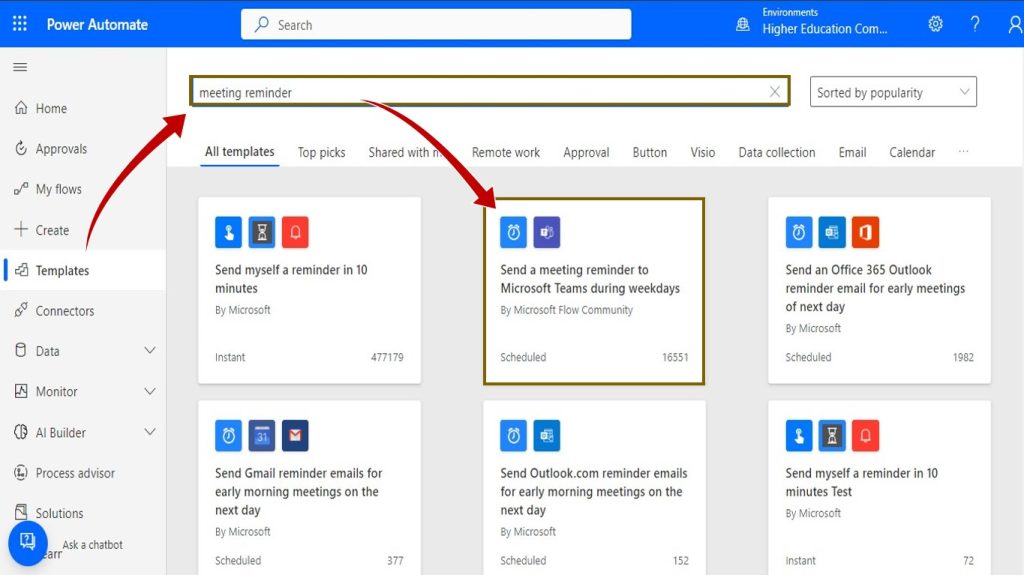This screenshot has height=575, width=1024.
Task: Expand the AI Builder section chevron
Action: (x=150, y=432)
